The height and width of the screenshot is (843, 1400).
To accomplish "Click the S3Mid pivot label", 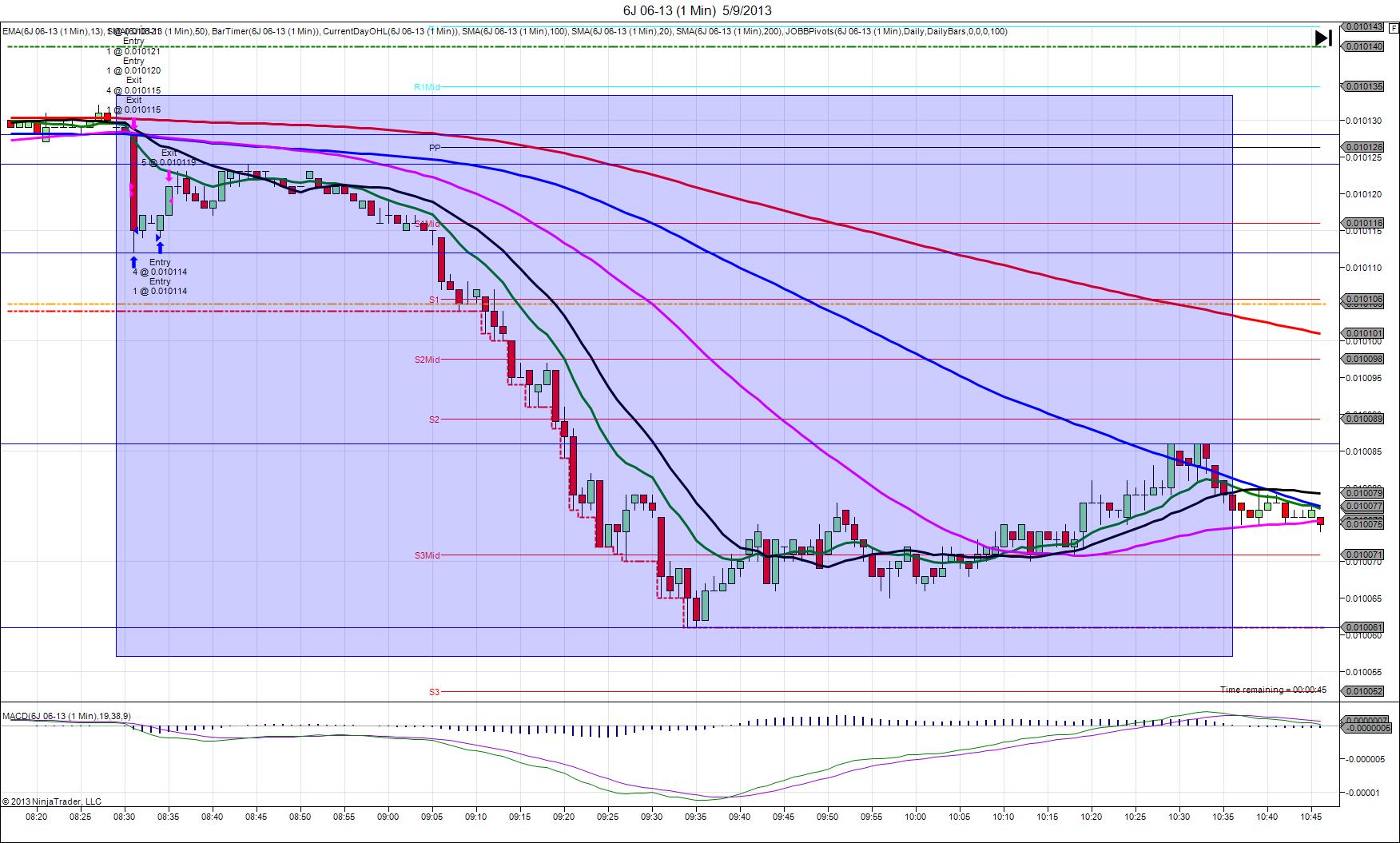I will click(x=428, y=555).
